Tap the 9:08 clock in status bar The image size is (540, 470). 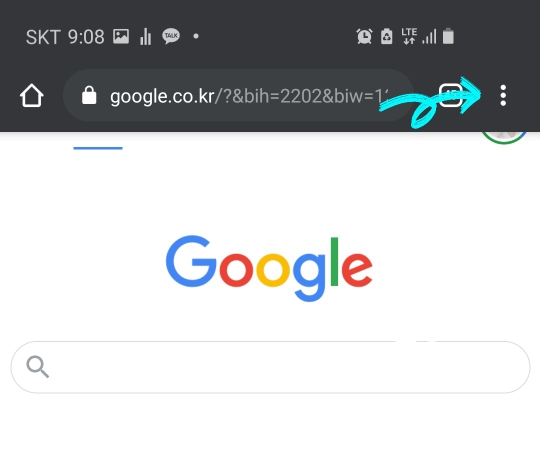86,37
